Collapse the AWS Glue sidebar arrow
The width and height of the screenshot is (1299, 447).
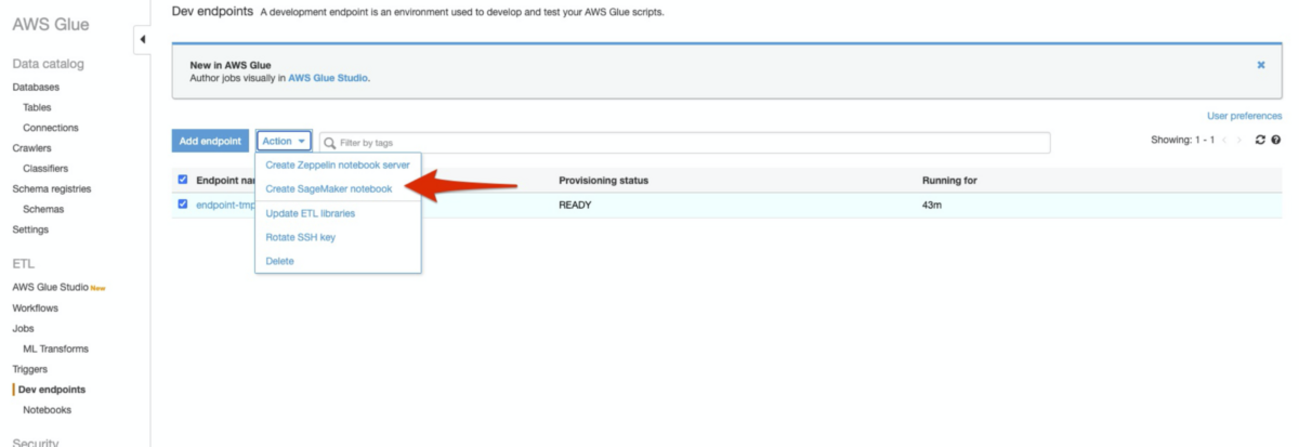click(x=142, y=39)
